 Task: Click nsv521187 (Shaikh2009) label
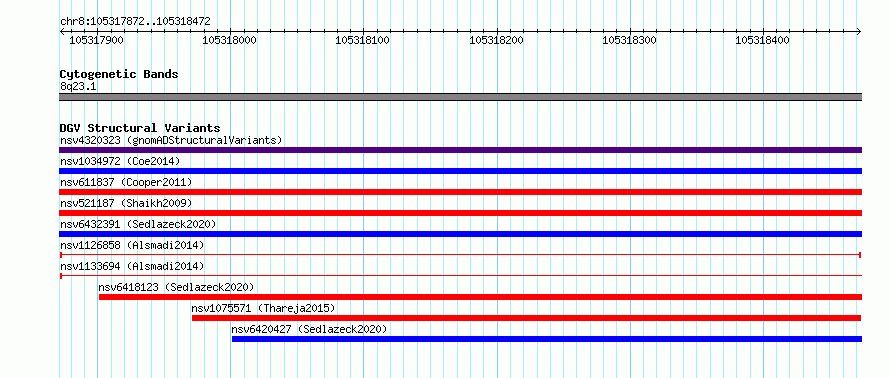pyautogui.click(x=126, y=203)
